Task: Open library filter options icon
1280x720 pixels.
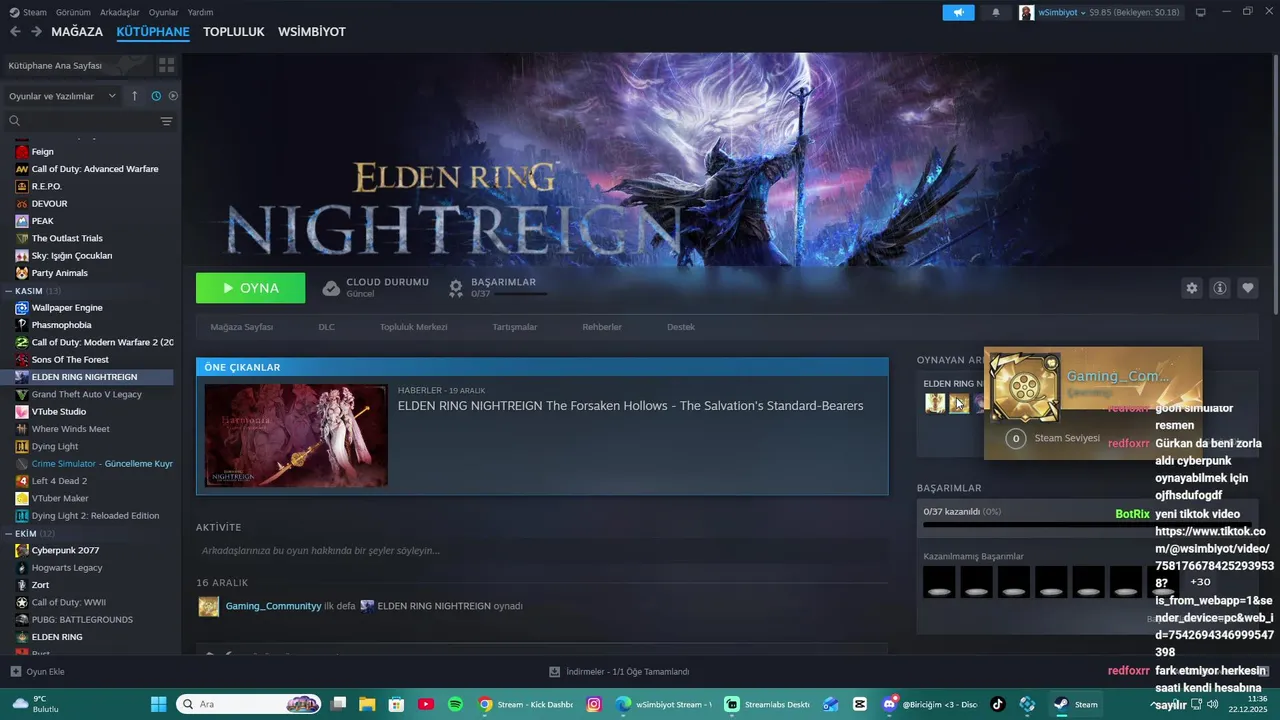Action: [166, 121]
